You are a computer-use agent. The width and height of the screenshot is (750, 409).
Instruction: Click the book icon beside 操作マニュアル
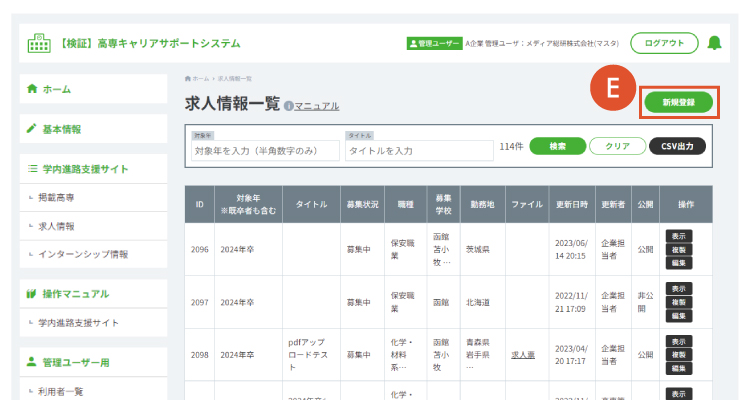point(32,293)
